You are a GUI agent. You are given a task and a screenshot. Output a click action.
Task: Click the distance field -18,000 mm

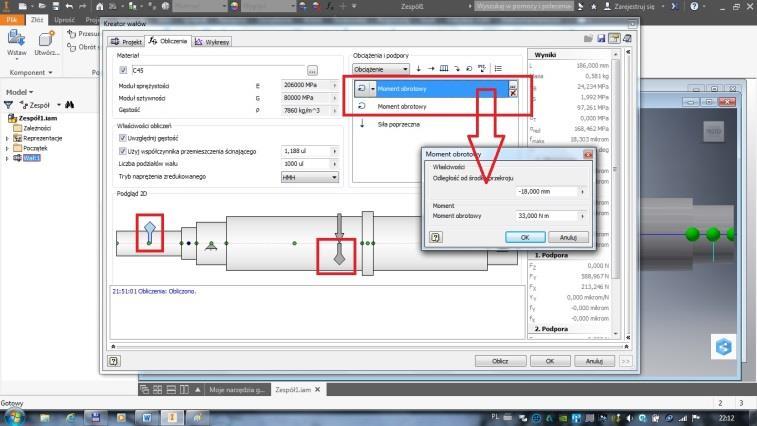(546, 192)
